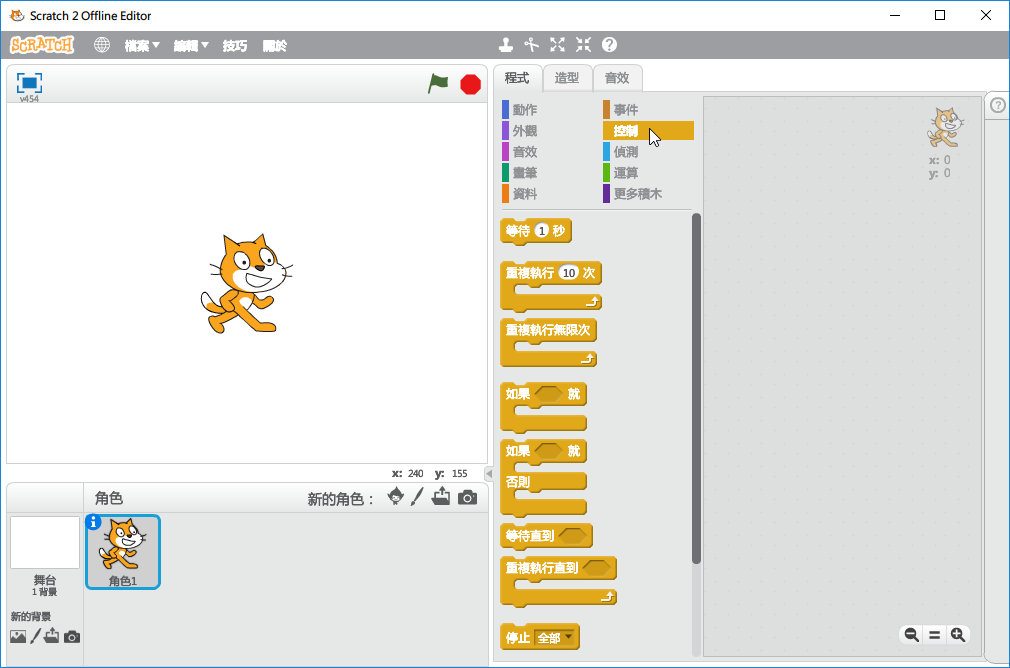This screenshot has width=1010, height=668.
Task: Select the 控制 control category
Action: click(x=648, y=131)
